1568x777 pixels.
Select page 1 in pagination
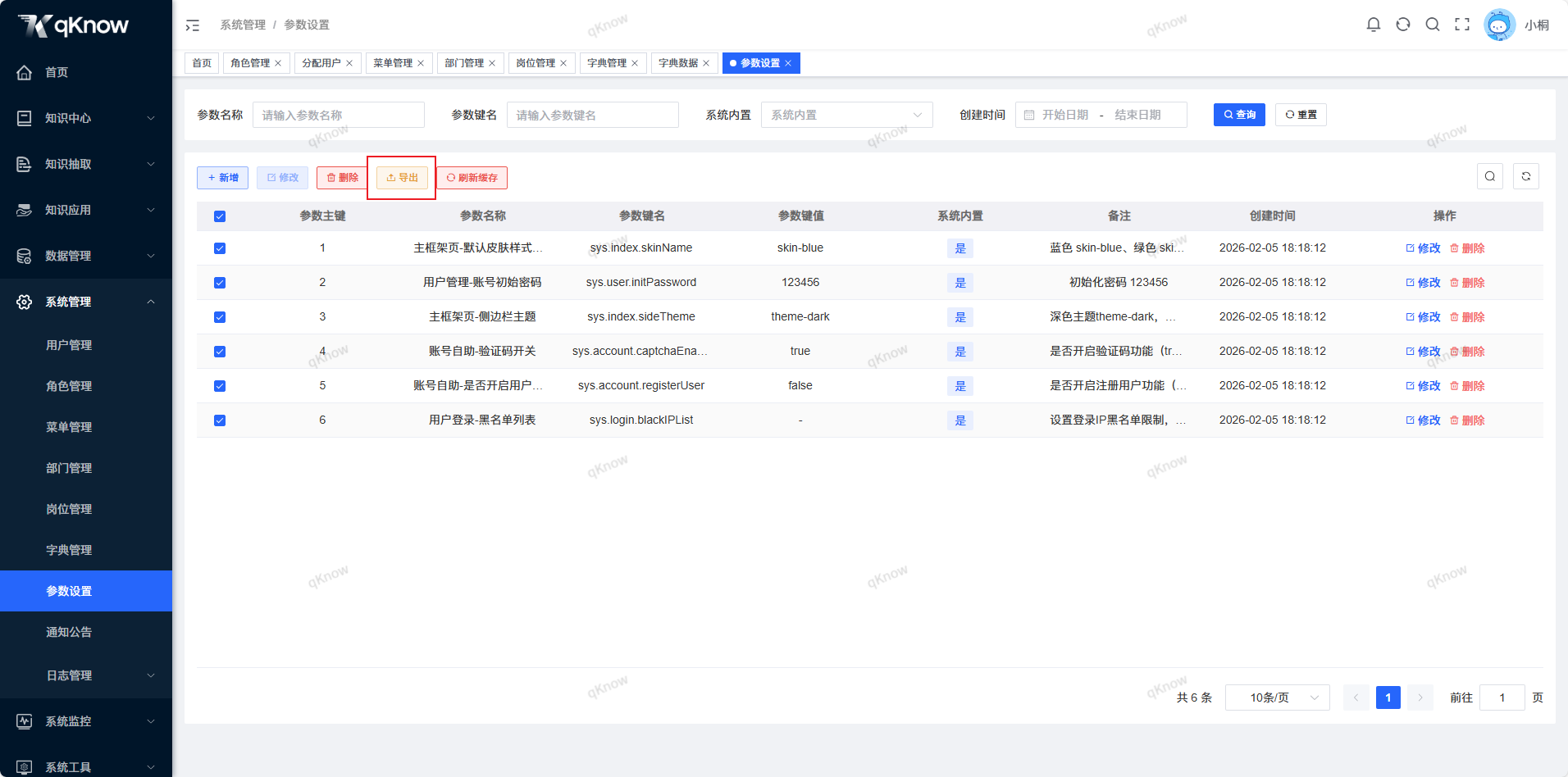pyautogui.click(x=1388, y=697)
